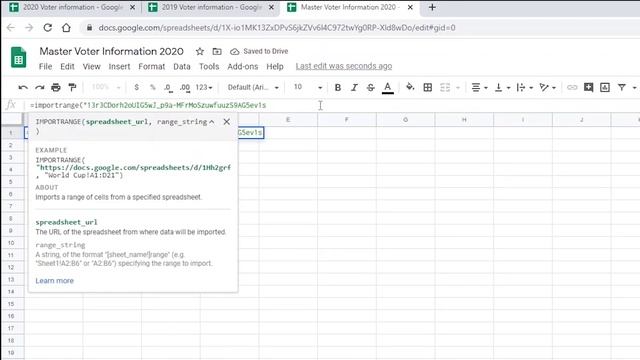Open the Tools menu
Viewport: 640px width, 360px height.
click(209, 67)
